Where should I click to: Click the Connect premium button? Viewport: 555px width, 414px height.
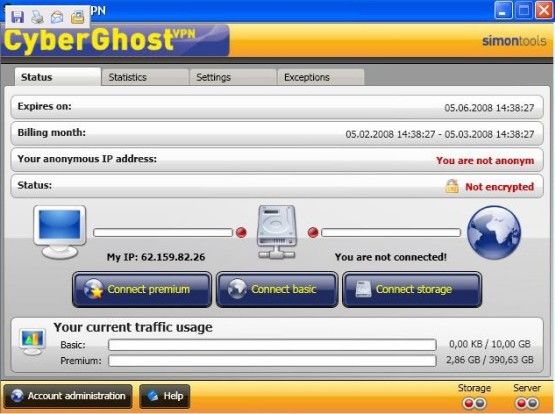tap(142, 289)
